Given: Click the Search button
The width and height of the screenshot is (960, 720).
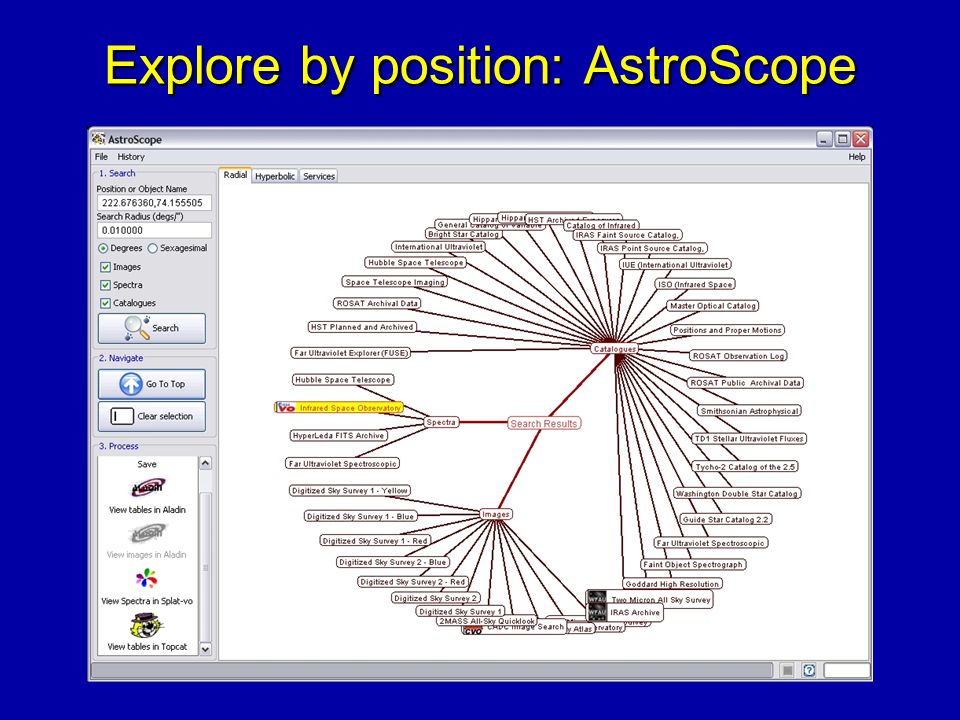Looking at the screenshot, I should tap(152, 328).
